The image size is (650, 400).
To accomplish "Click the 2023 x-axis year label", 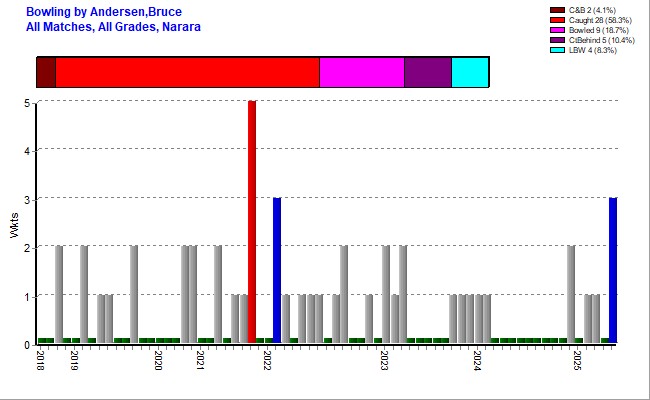I will pyautogui.click(x=384, y=360).
